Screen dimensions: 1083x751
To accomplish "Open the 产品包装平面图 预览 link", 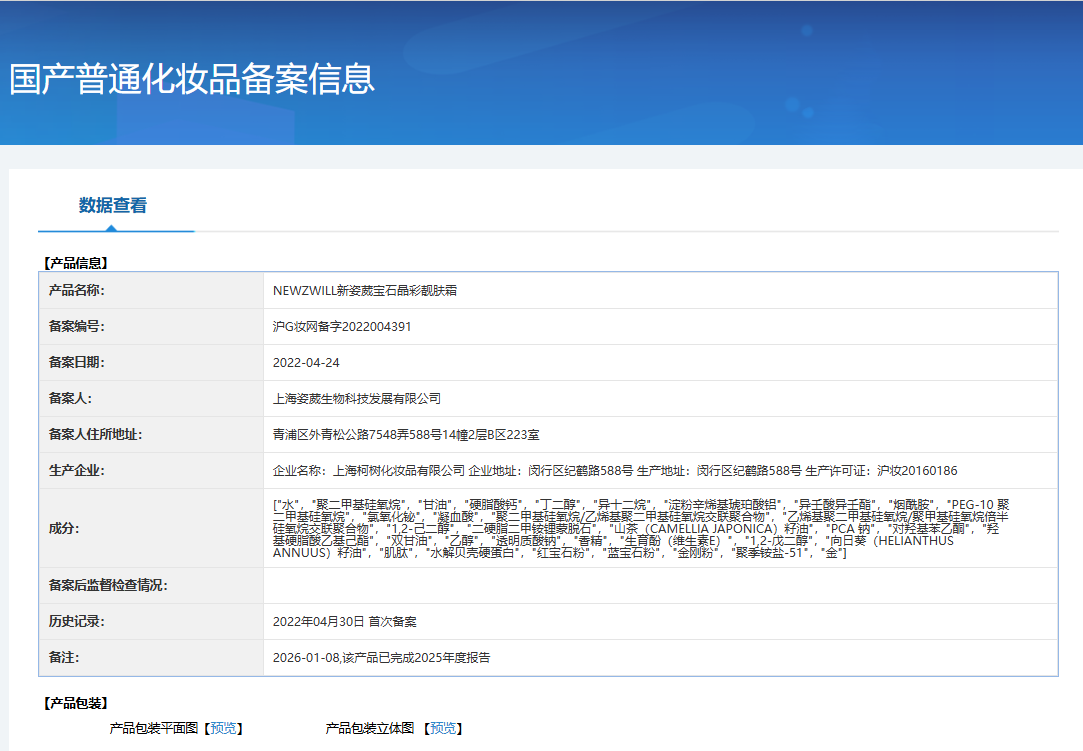I will (x=224, y=729).
